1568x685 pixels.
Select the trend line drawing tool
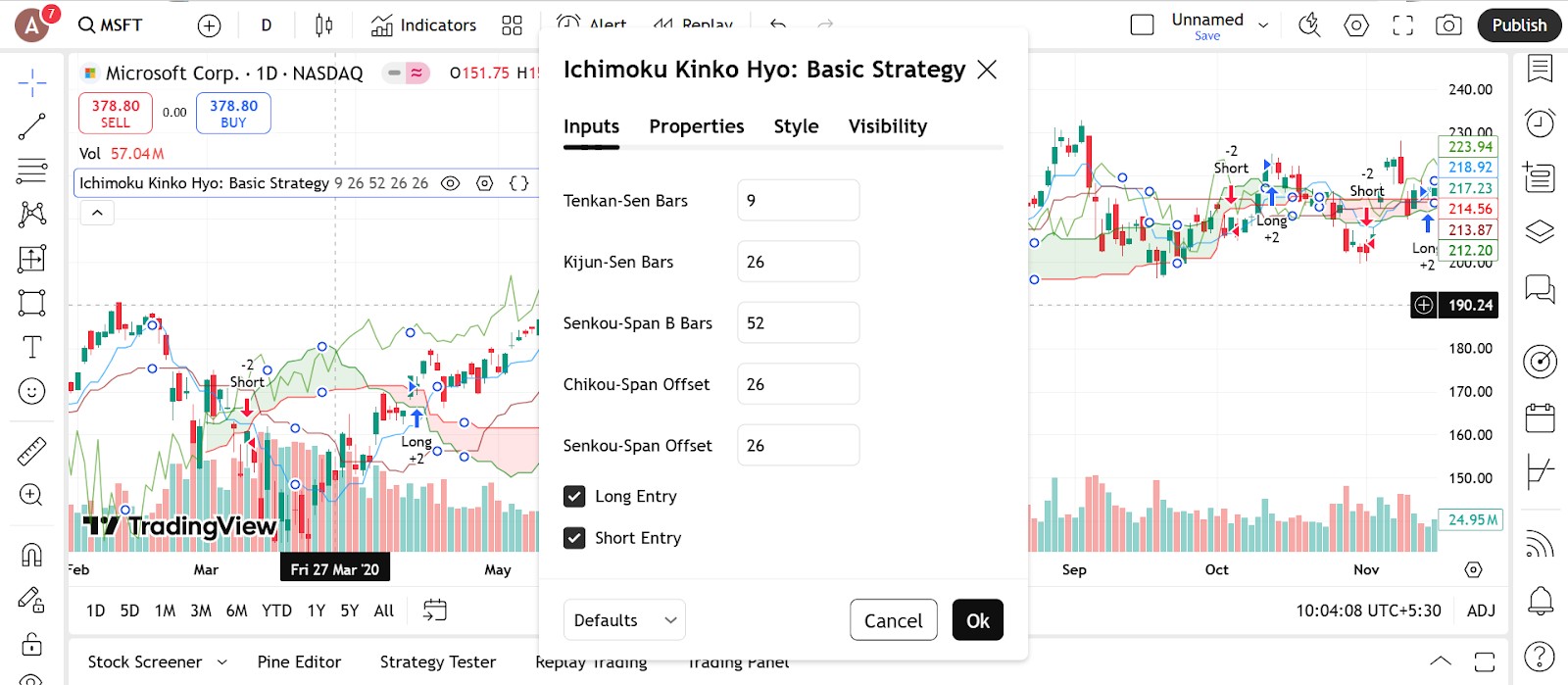point(32,126)
